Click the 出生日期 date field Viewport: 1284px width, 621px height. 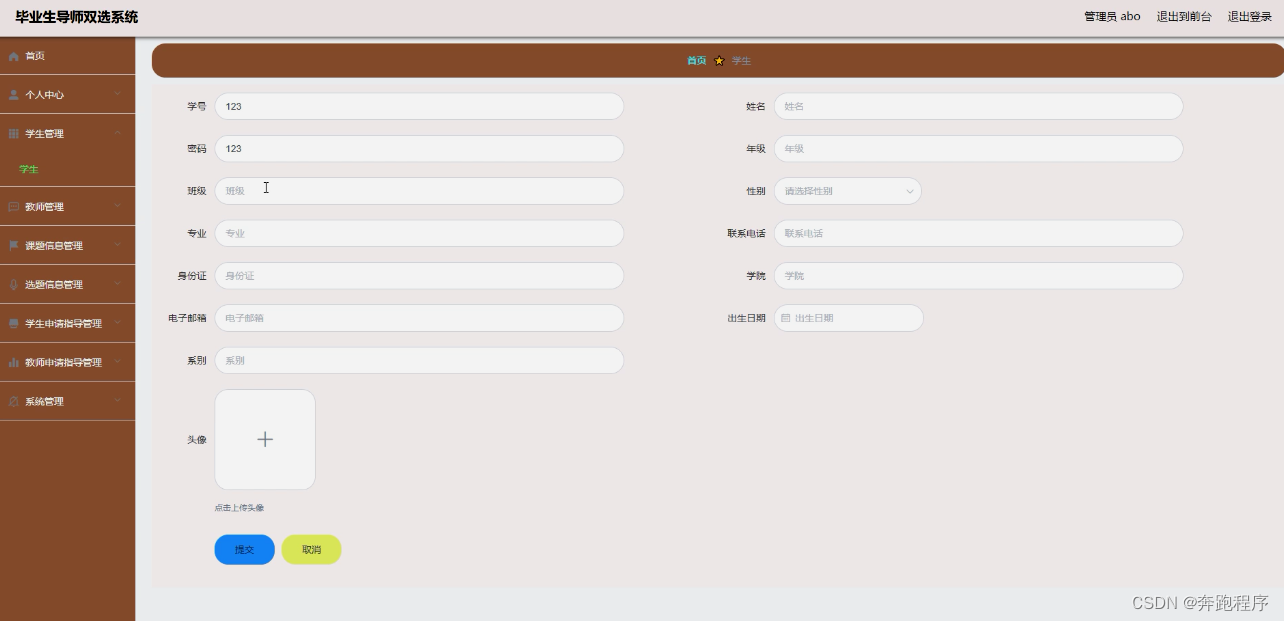pos(848,318)
